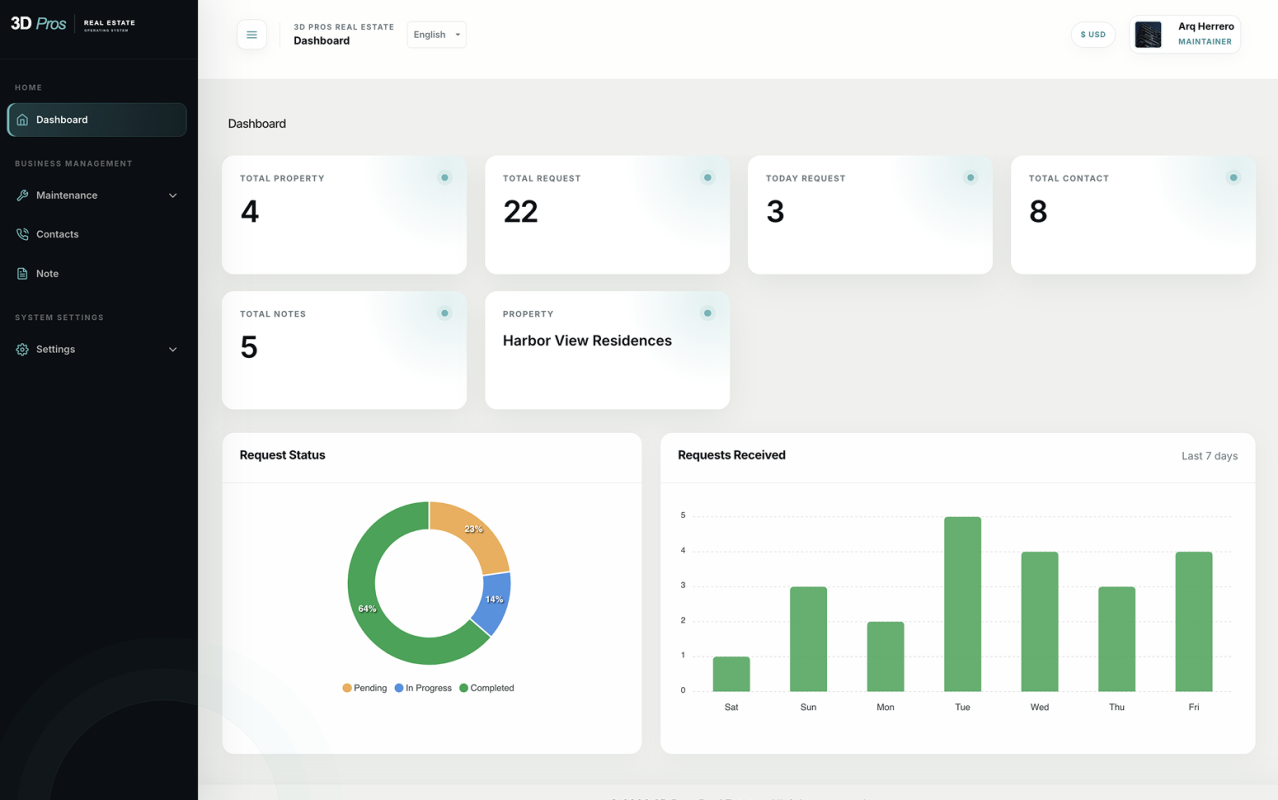Toggle the In Progress legend item
Image resolution: width=1278 pixels, height=800 pixels.
coord(423,688)
